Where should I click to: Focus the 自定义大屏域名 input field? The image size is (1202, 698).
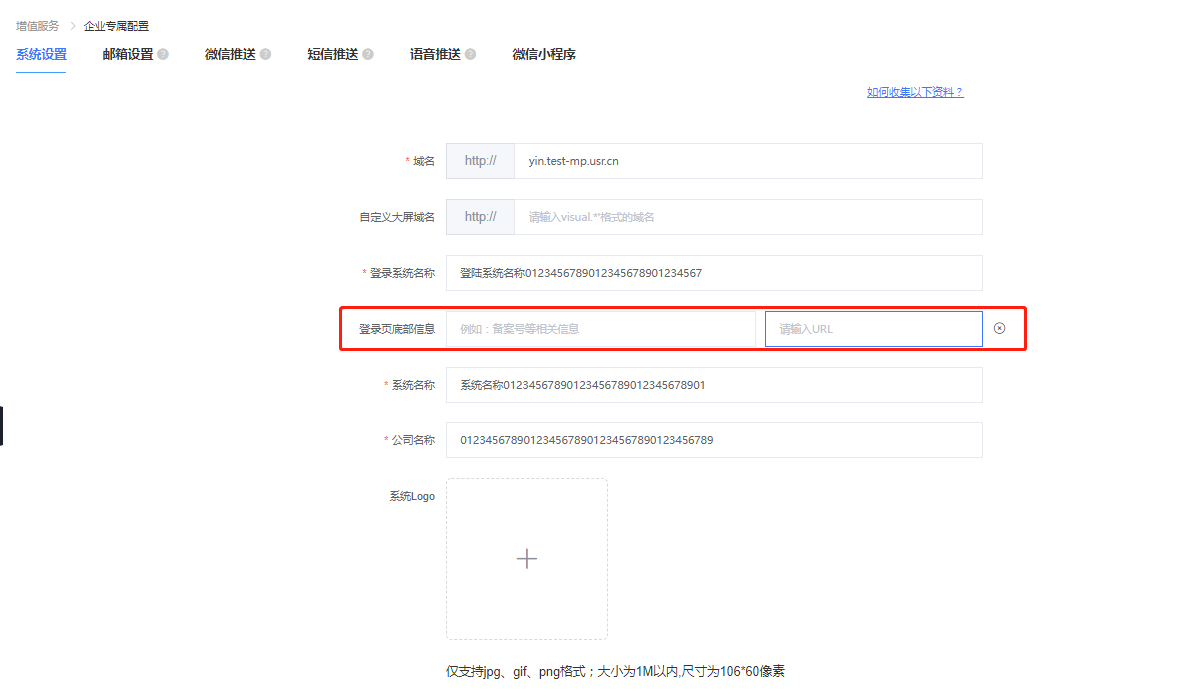click(748, 217)
